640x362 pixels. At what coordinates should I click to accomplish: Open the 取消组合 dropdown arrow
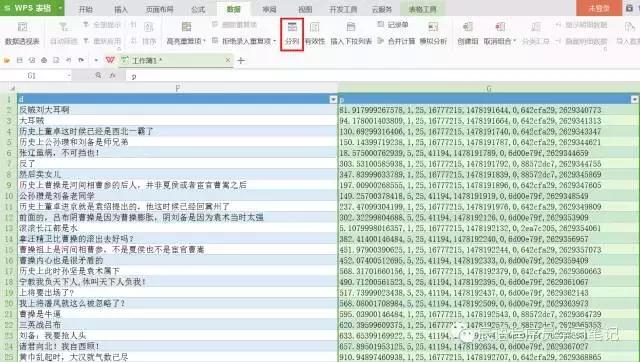515,41
